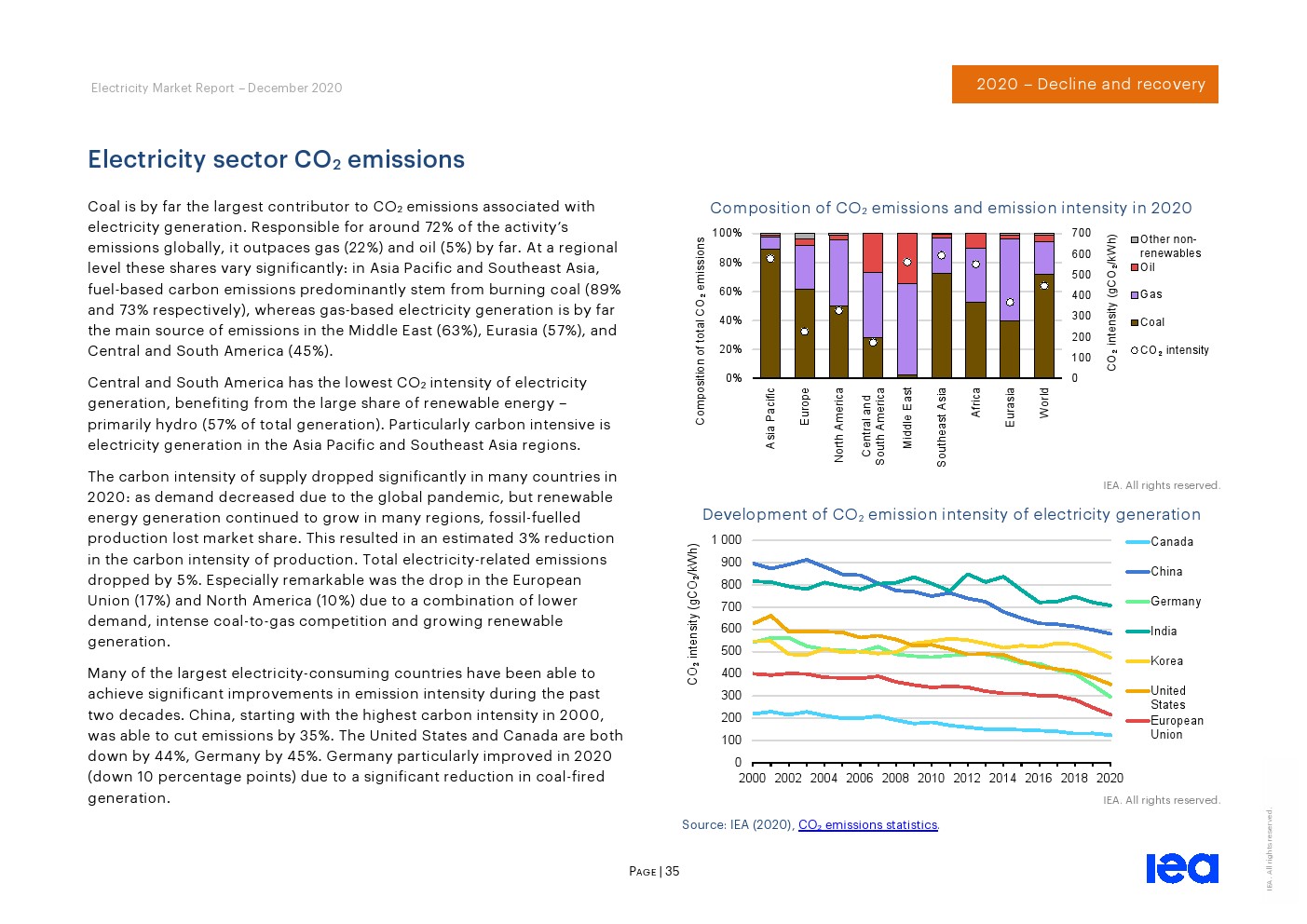Screen dimensions: 1307x924
Task: Click the 'Electricity Market Report – December 2020' header
Action: pyautogui.click(x=216, y=88)
